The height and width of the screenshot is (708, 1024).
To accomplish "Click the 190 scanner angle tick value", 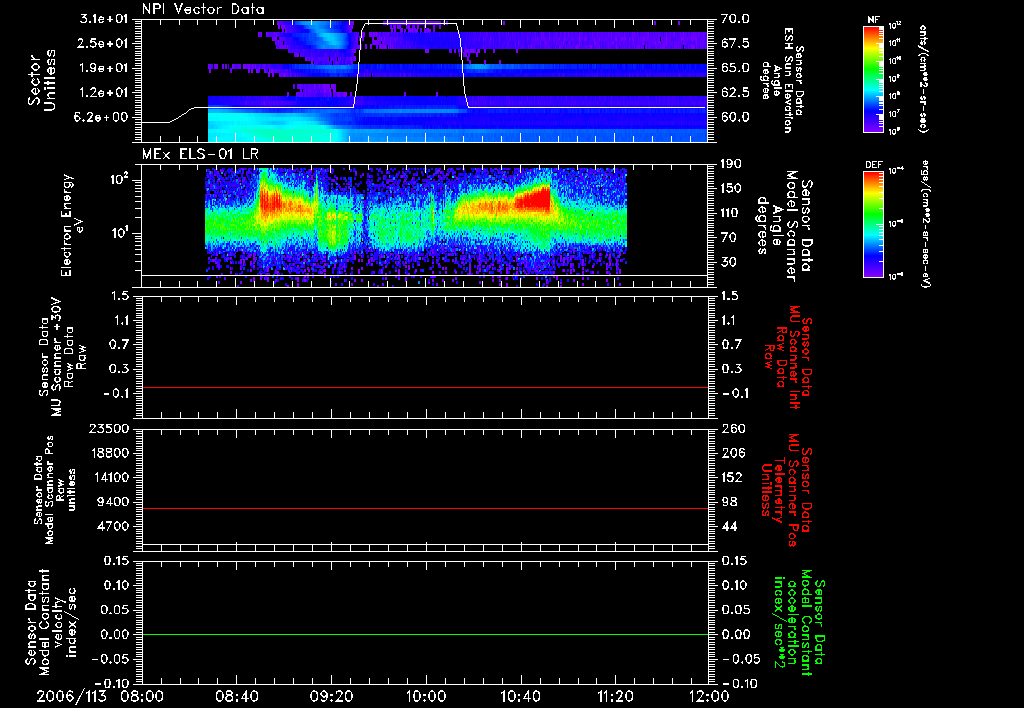I will (732, 164).
